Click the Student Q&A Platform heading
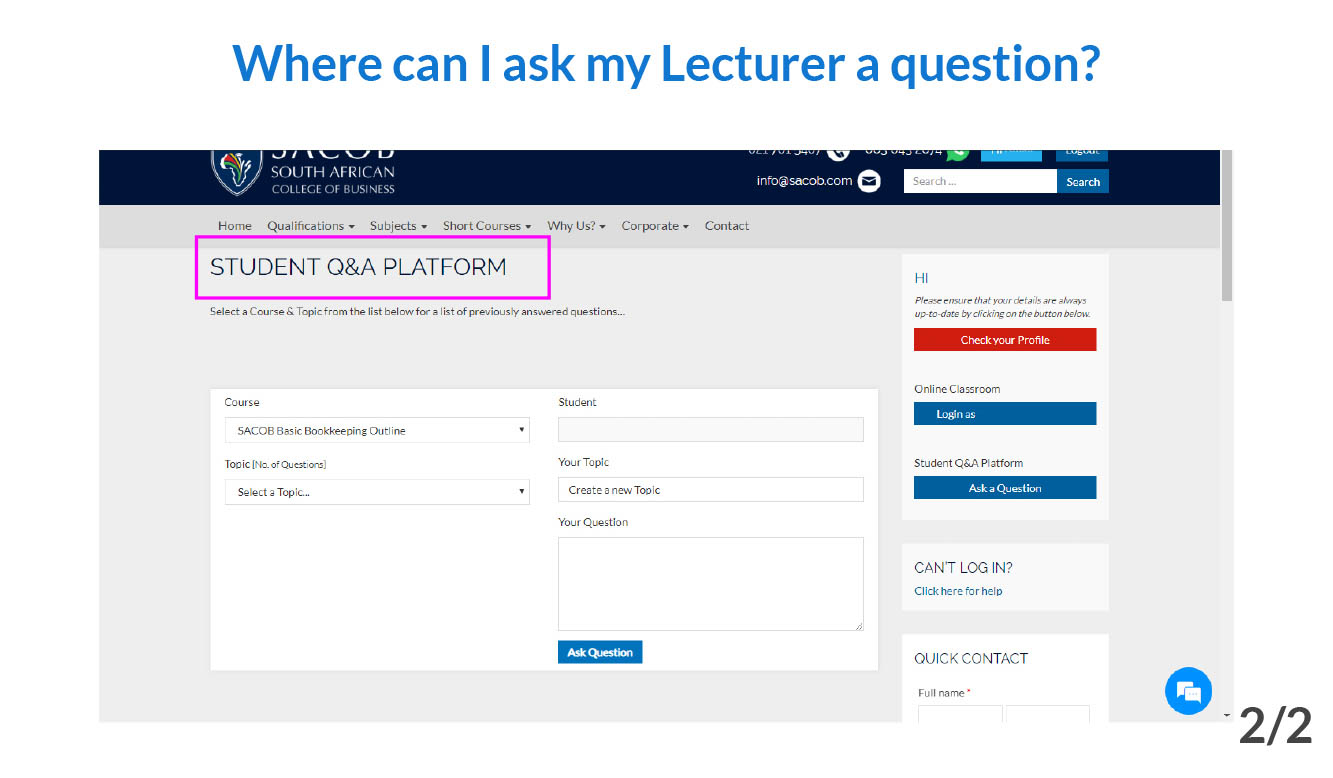The image size is (1333, 778). pyautogui.click(x=358, y=267)
